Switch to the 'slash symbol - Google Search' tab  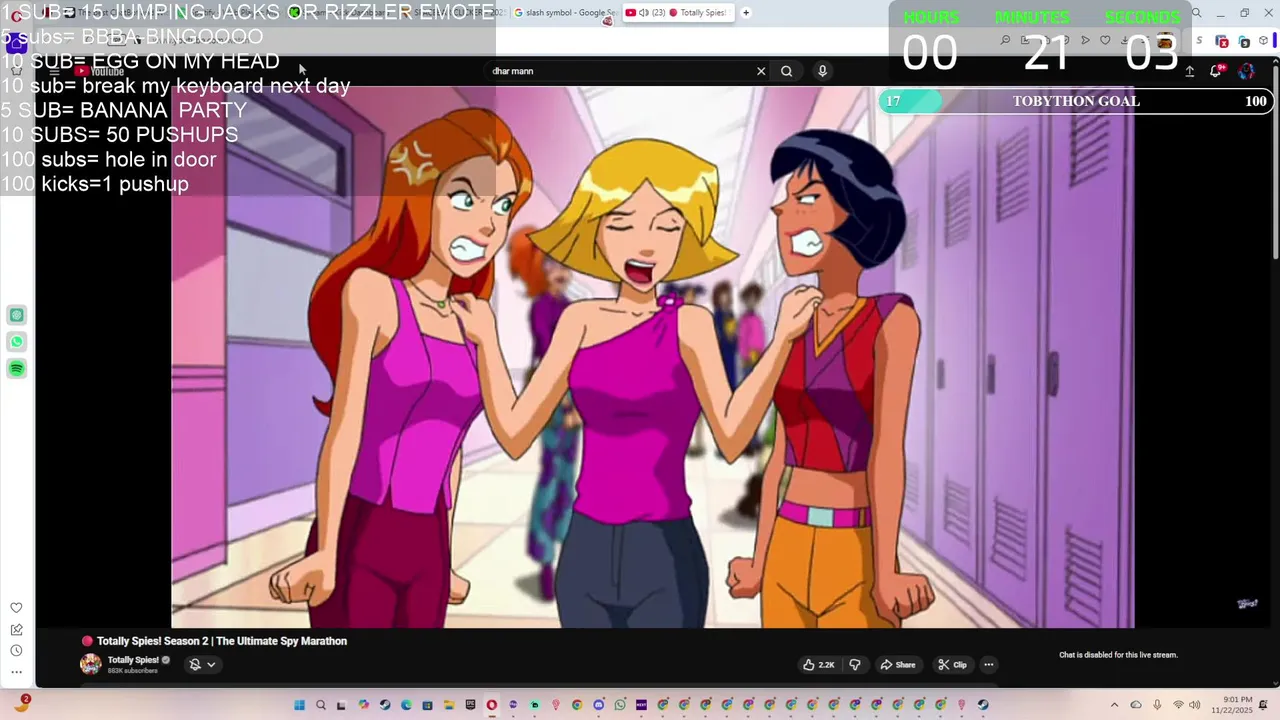point(565,13)
